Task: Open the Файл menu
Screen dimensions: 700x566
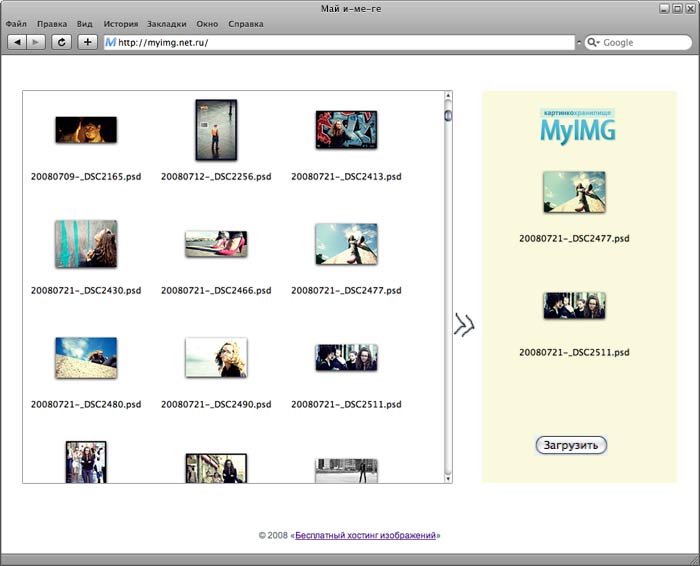Action: 16,23
